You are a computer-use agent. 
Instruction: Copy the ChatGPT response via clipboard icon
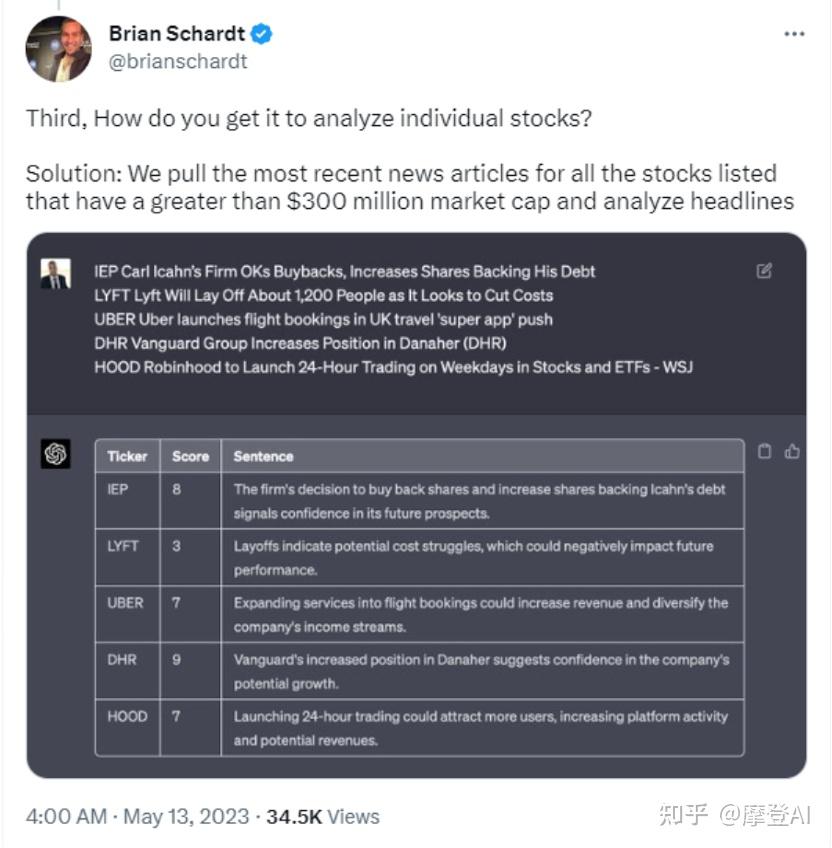(765, 451)
